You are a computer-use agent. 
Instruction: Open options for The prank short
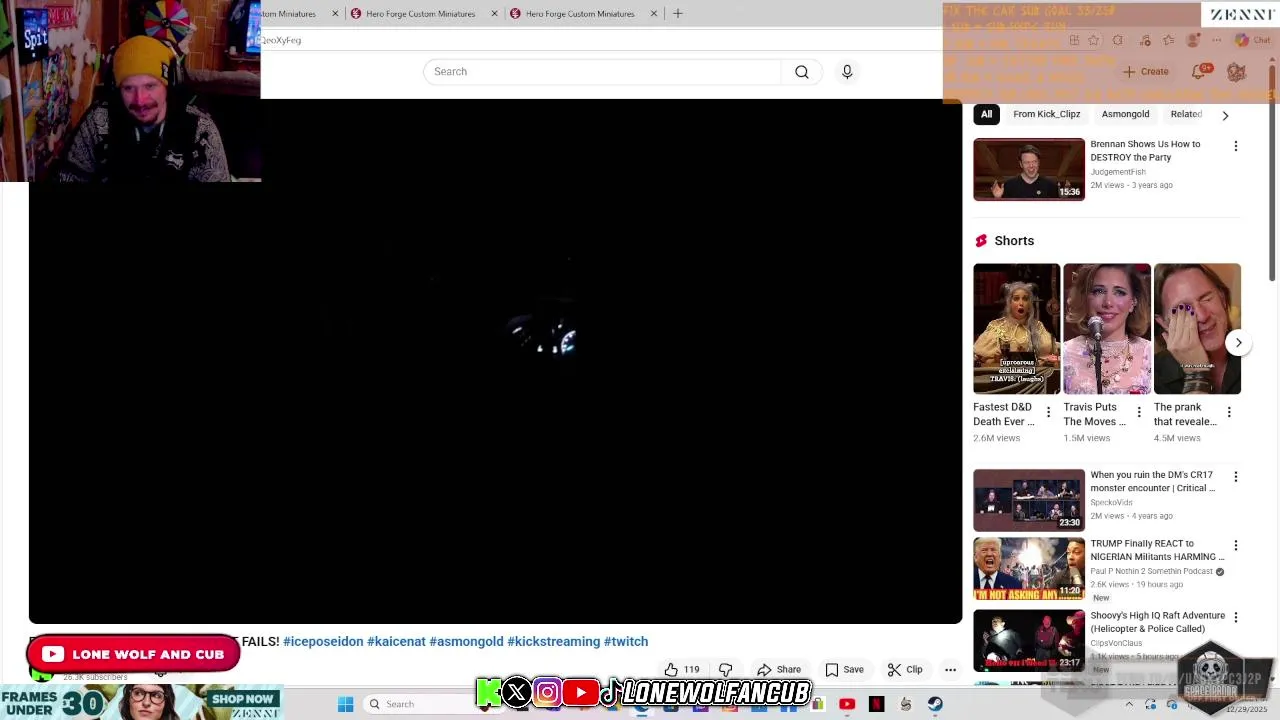(1228, 412)
